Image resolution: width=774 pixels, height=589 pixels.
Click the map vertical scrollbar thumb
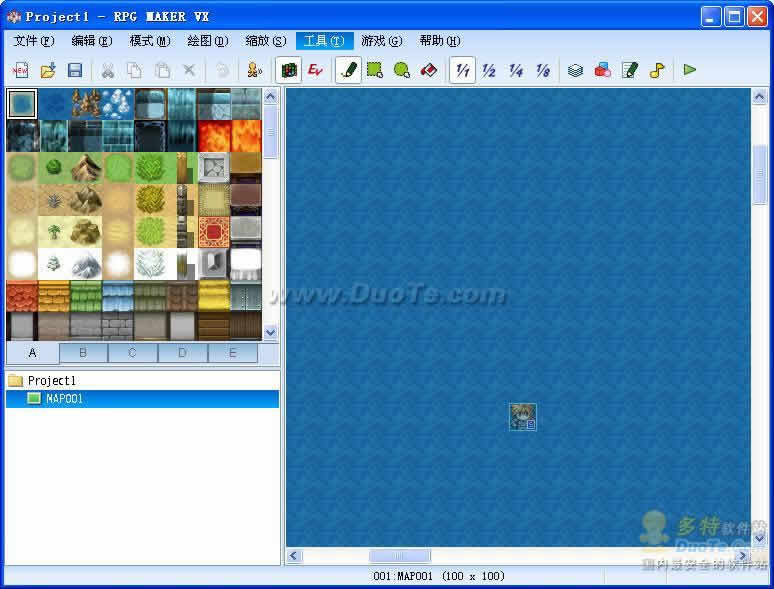click(x=759, y=174)
